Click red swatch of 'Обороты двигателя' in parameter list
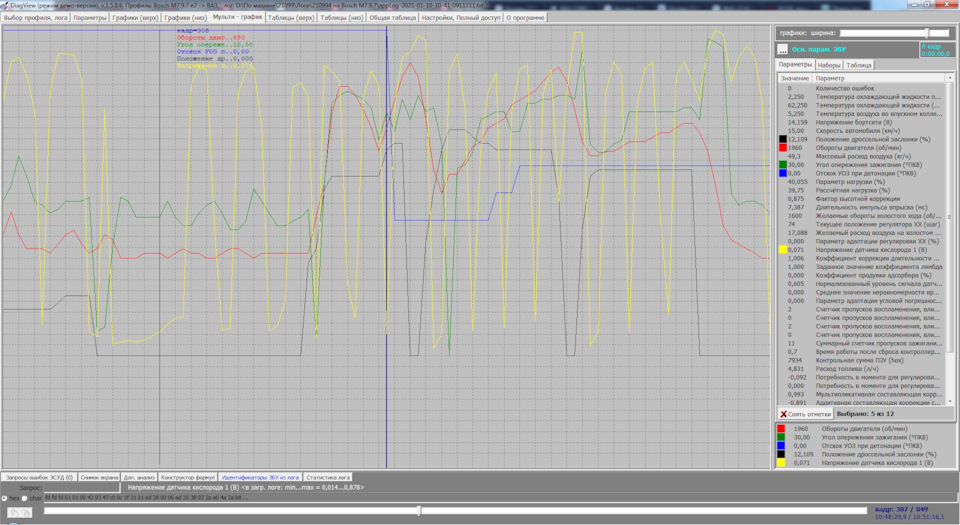Screen dimensions: 960x525 (782, 148)
